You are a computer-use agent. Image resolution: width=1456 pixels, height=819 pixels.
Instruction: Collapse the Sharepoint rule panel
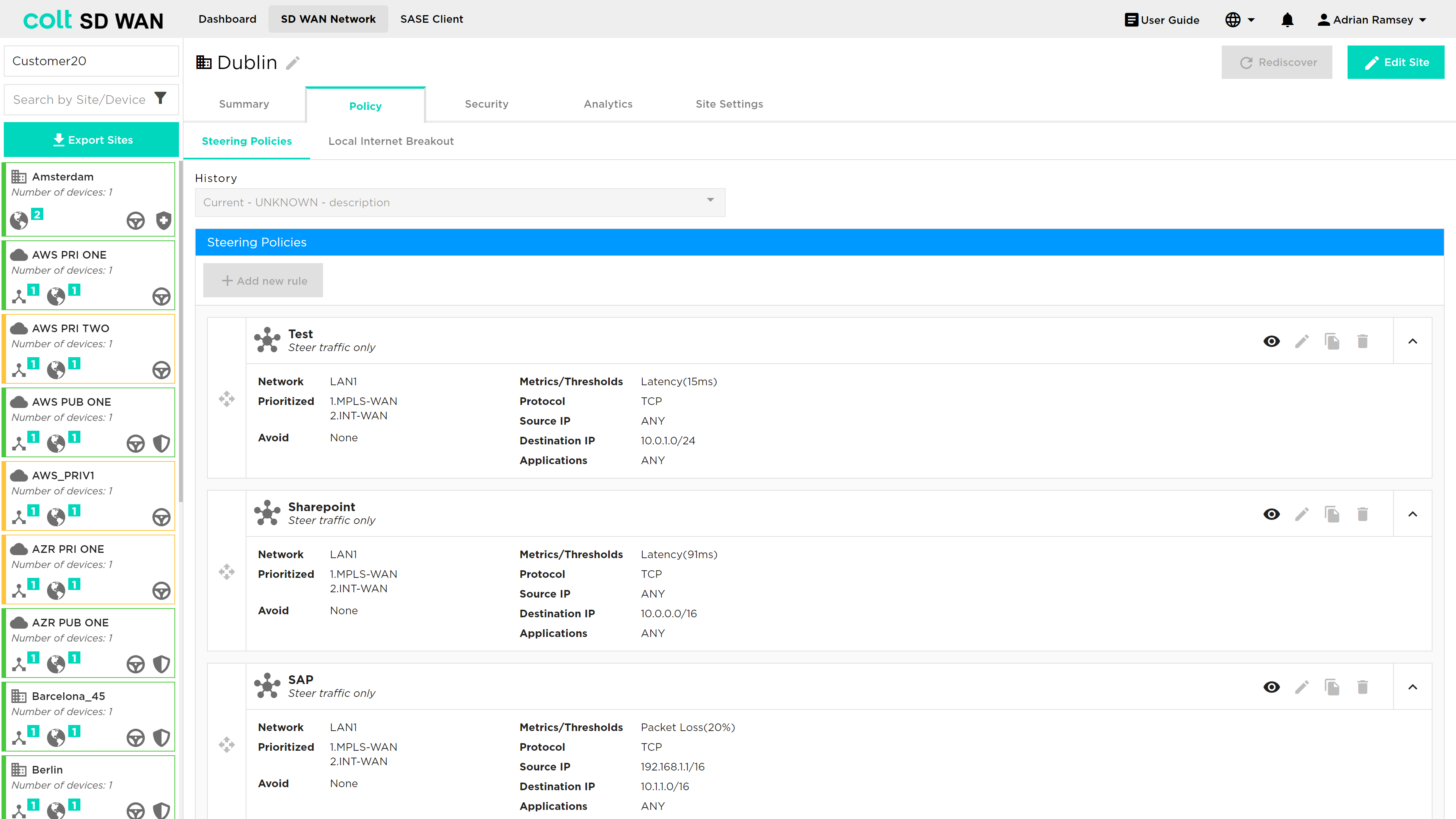pos(1412,515)
